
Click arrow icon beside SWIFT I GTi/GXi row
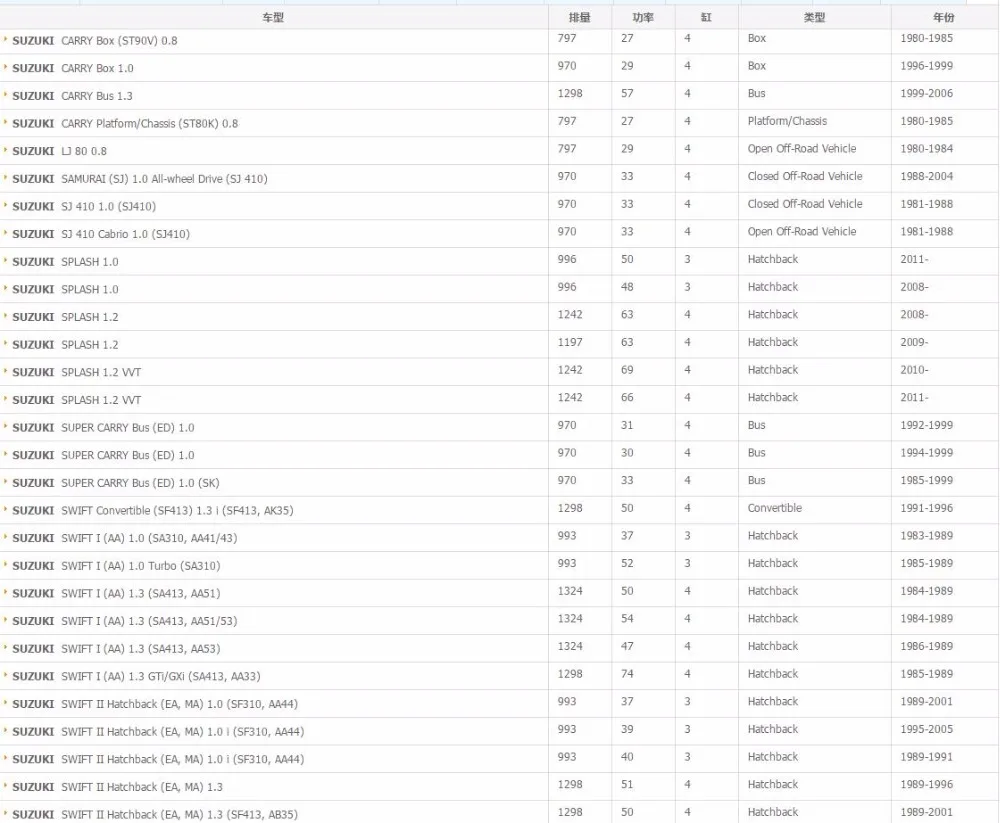pyautogui.click(x=6, y=675)
